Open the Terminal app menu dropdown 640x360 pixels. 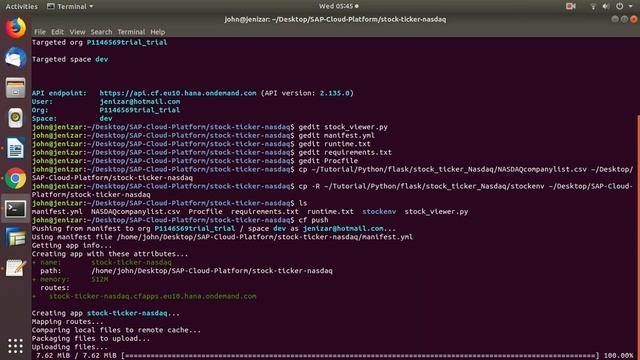(70, 6)
